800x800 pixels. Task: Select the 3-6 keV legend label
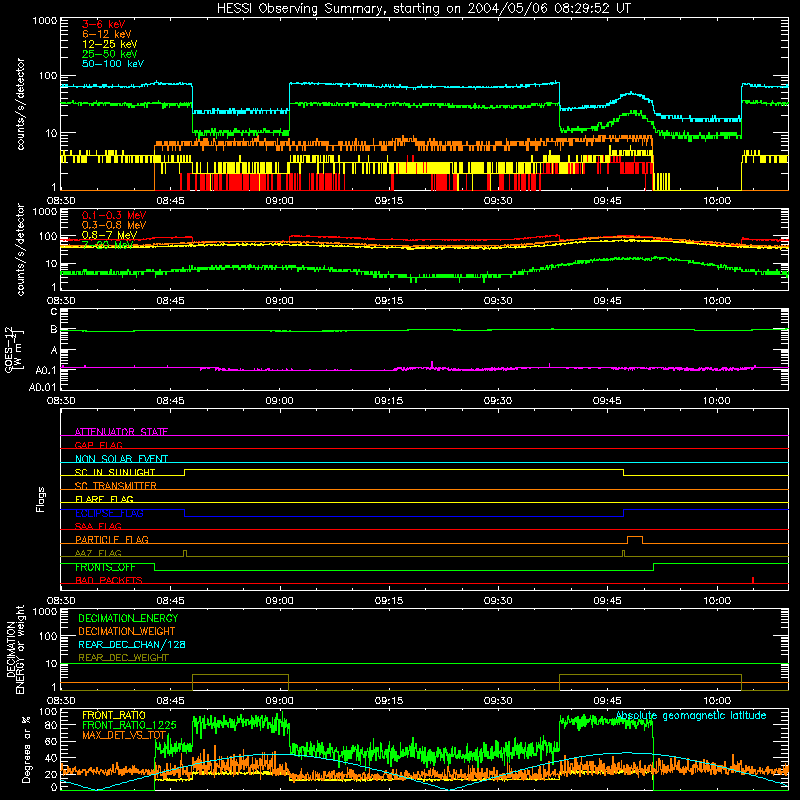[x=104, y=24]
